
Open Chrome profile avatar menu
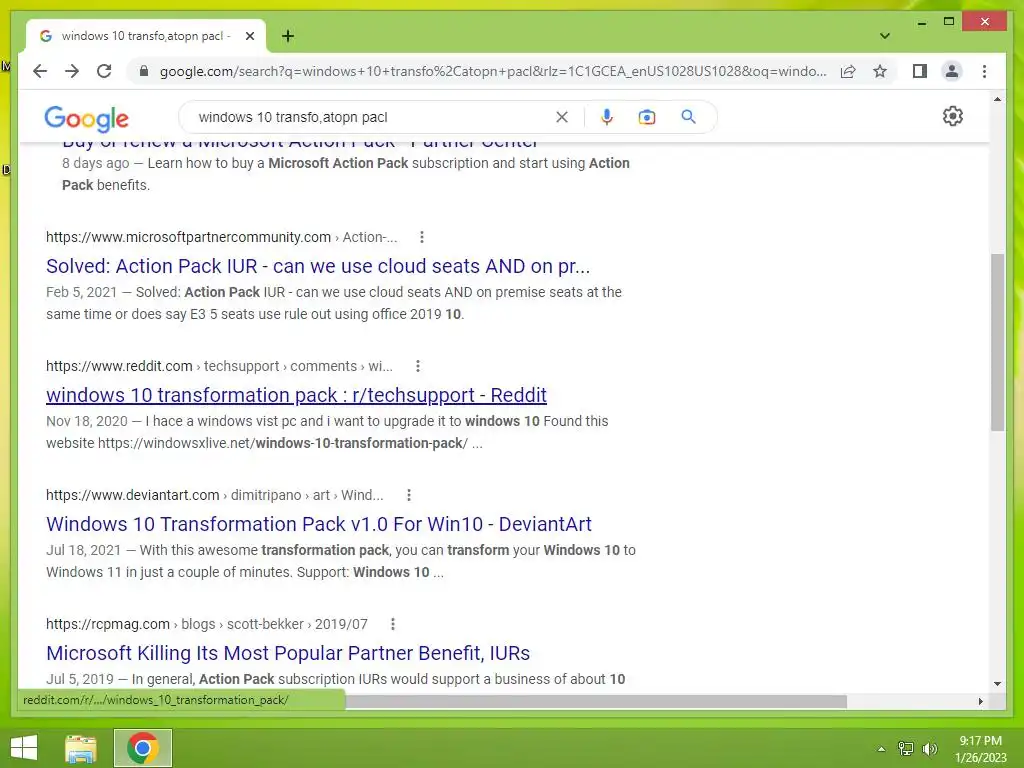click(952, 71)
